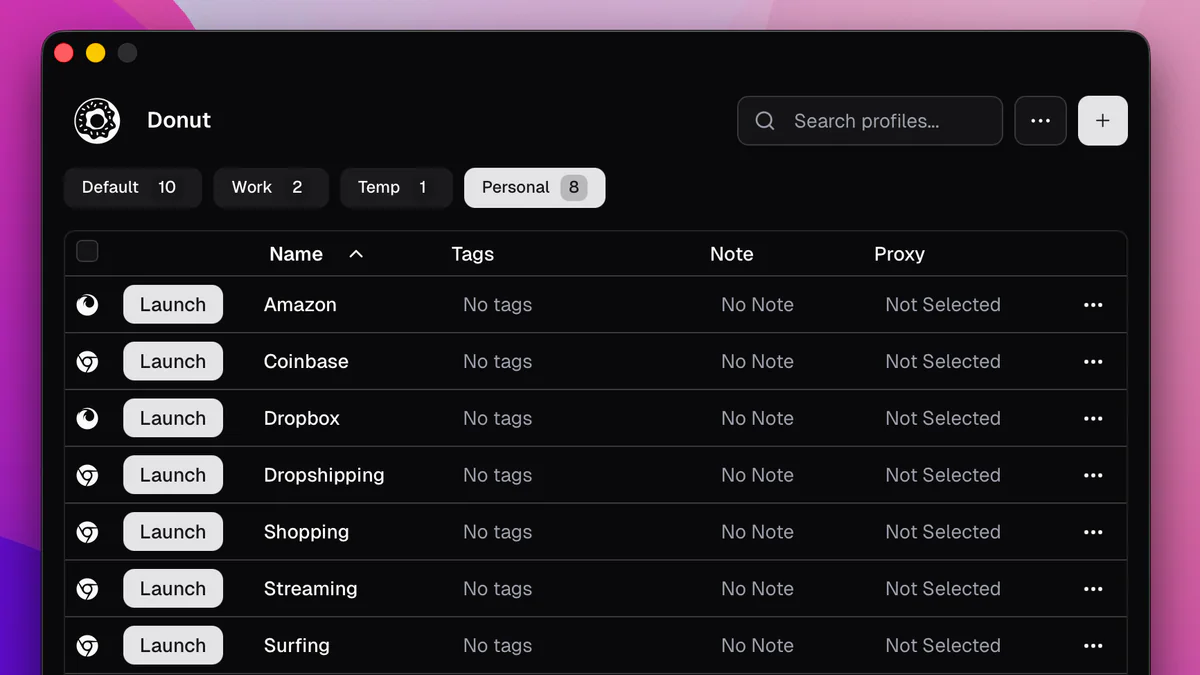1200x675 pixels.
Task: Click the browser icon next to Amazon profile
Action: pyautogui.click(x=88, y=304)
